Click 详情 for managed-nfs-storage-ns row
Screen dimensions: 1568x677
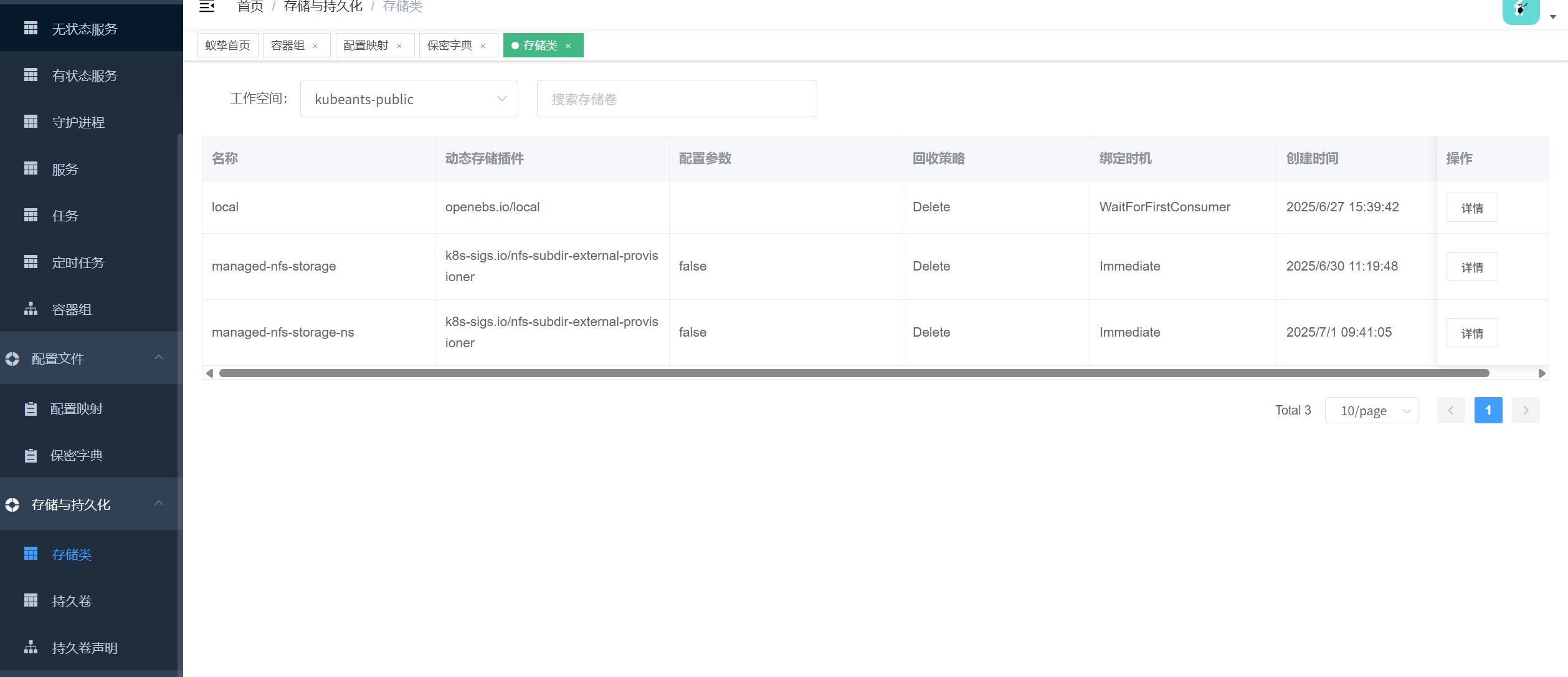(x=1471, y=334)
